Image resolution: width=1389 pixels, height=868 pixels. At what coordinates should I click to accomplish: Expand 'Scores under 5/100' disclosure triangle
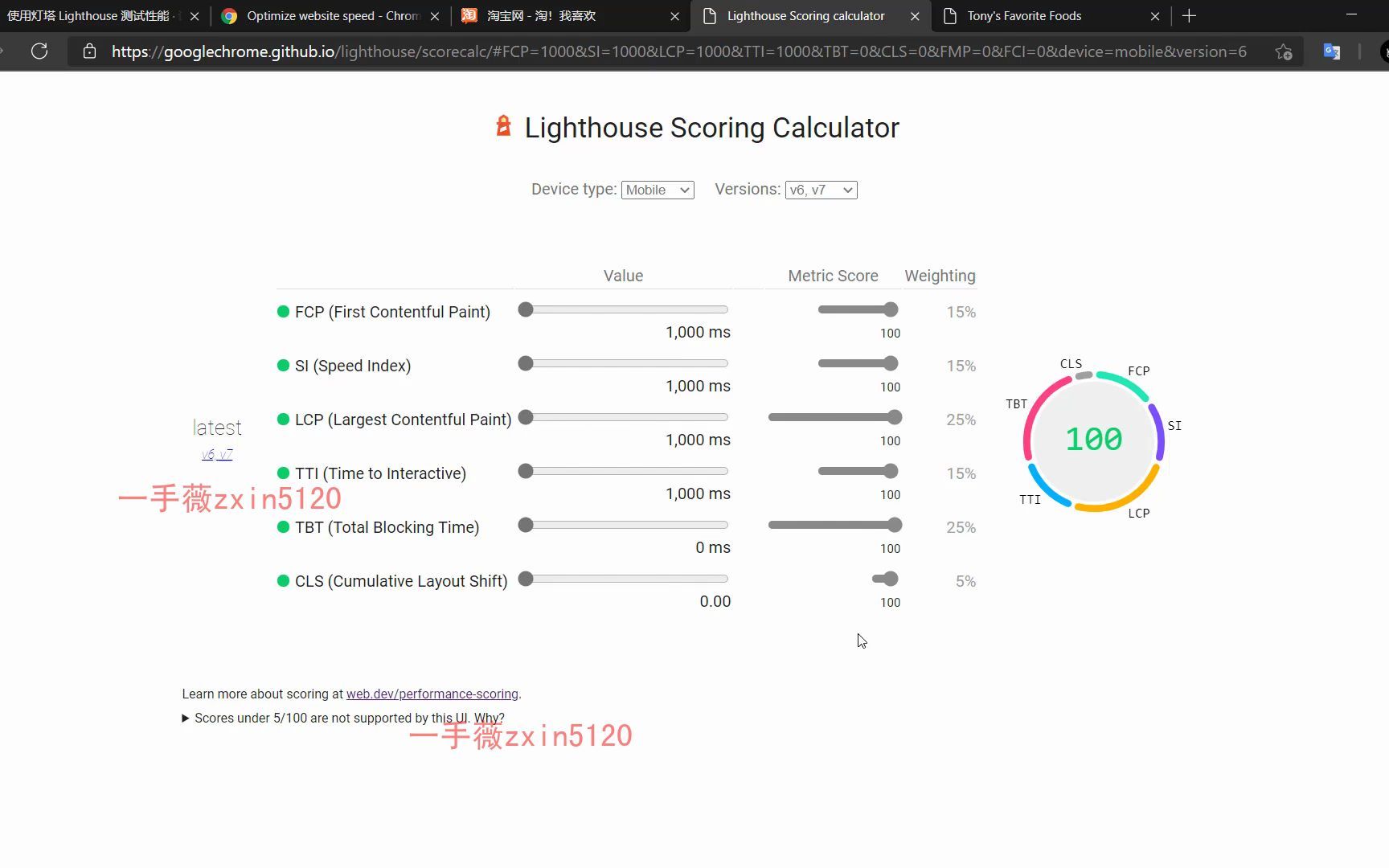click(186, 718)
